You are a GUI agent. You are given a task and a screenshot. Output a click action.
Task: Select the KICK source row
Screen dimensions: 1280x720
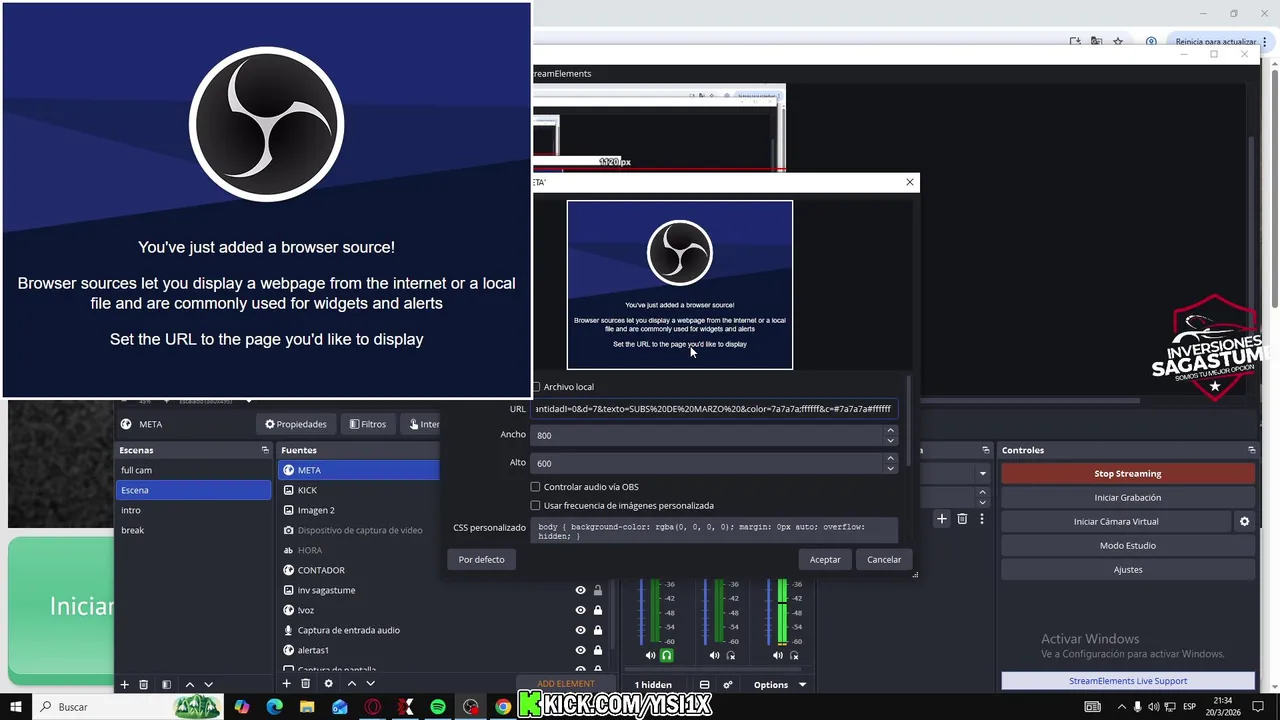(x=359, y=490)
